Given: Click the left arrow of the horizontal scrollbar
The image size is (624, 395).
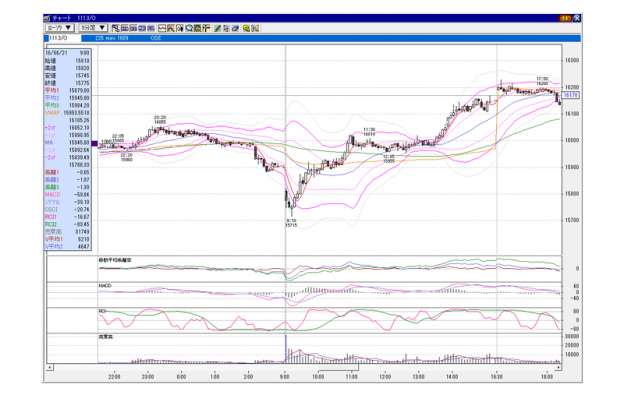Looking at the screenshot, I should pyautogui.click(x=49, y=367).
